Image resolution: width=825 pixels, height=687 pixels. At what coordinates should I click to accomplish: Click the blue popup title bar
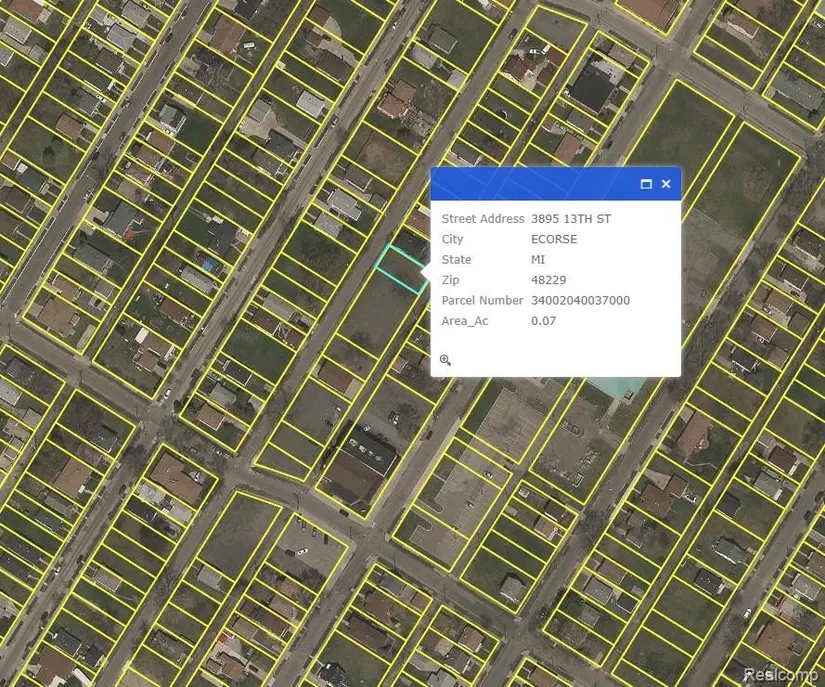point(530,184)
